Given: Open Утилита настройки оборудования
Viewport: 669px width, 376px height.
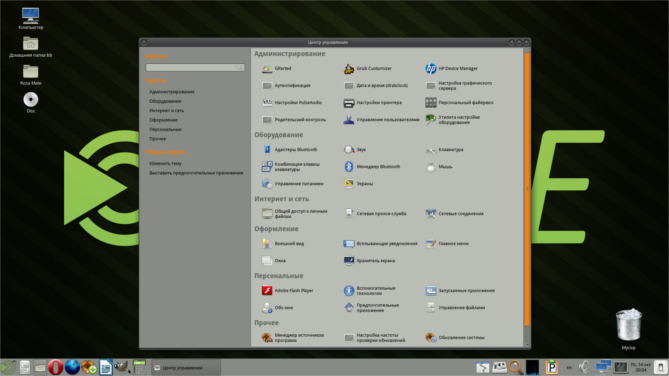Looking at the screenshot, I should (453, 120).
